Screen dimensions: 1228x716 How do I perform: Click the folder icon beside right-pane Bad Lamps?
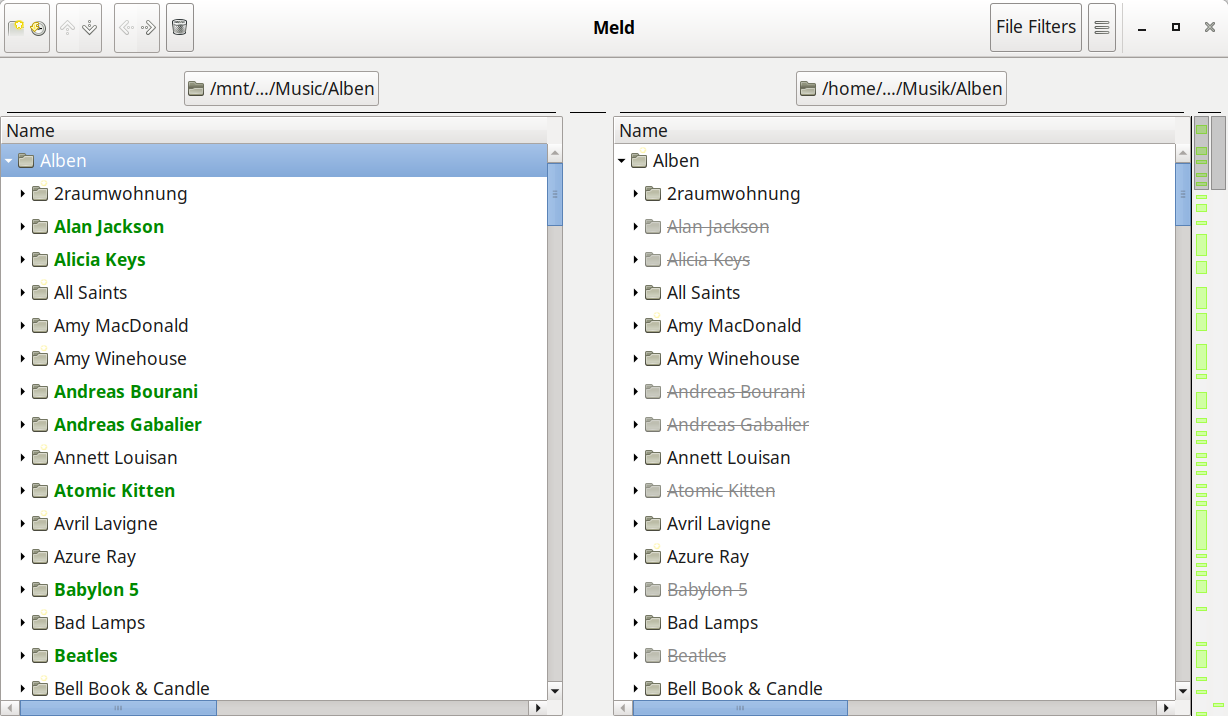(653, 623)
